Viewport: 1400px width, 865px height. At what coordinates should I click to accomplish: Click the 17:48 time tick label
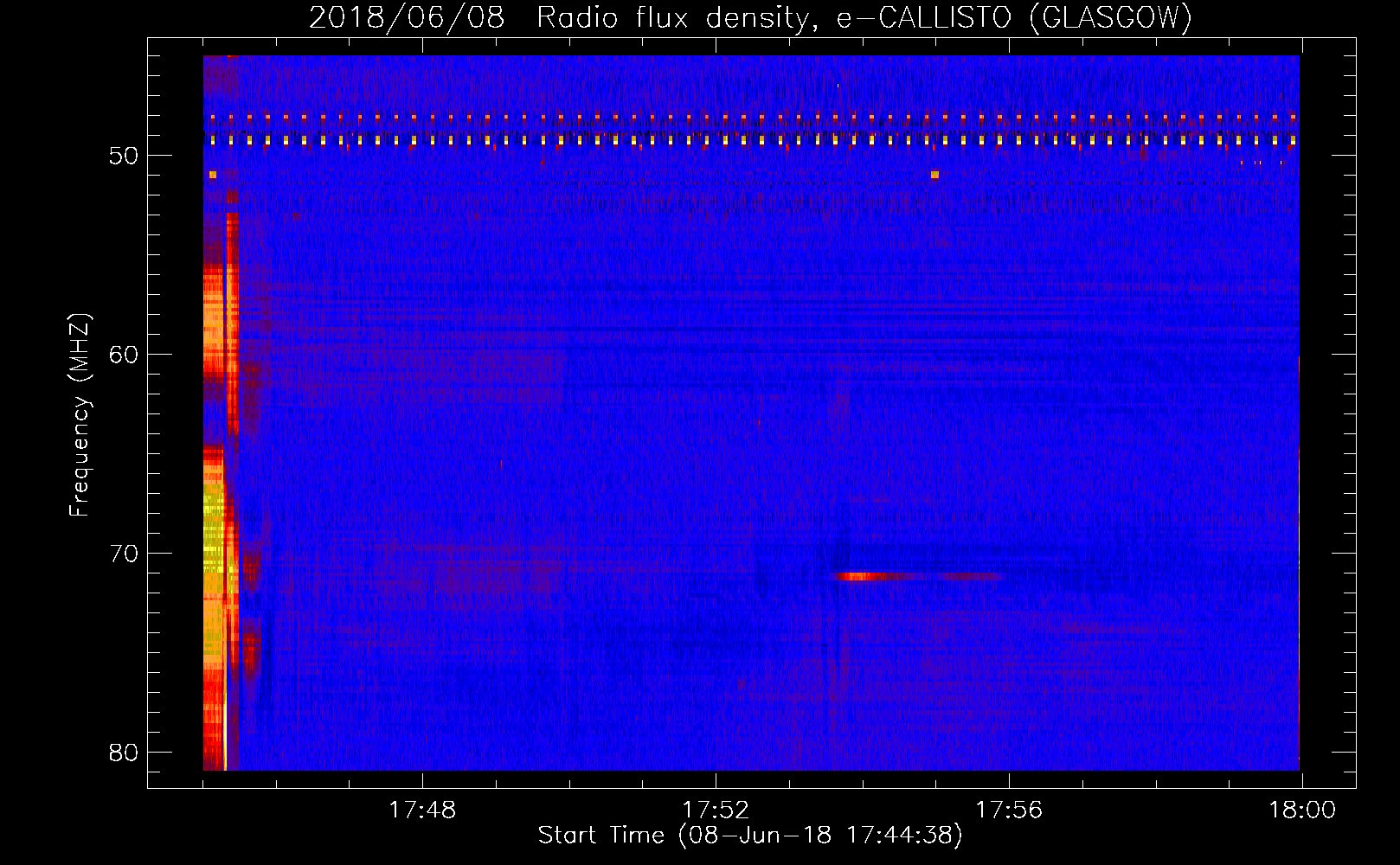tap(422, 811)
